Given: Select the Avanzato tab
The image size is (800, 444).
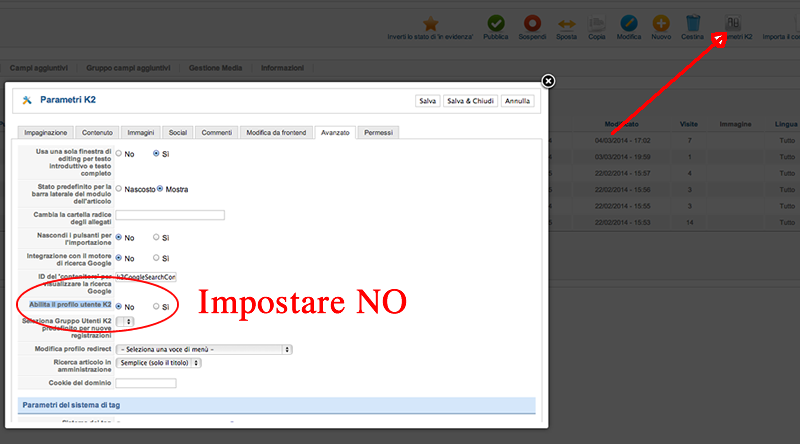Looking at the screenshot, I should (335, 133).
